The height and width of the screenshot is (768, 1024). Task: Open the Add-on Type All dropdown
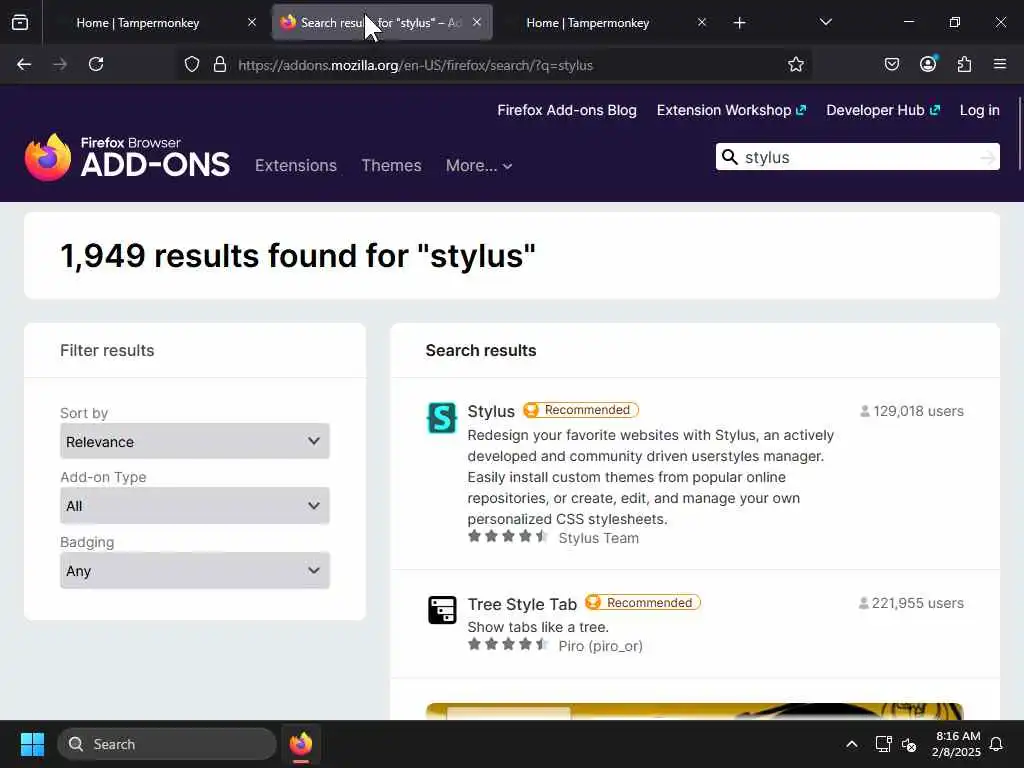coord(195,505)
